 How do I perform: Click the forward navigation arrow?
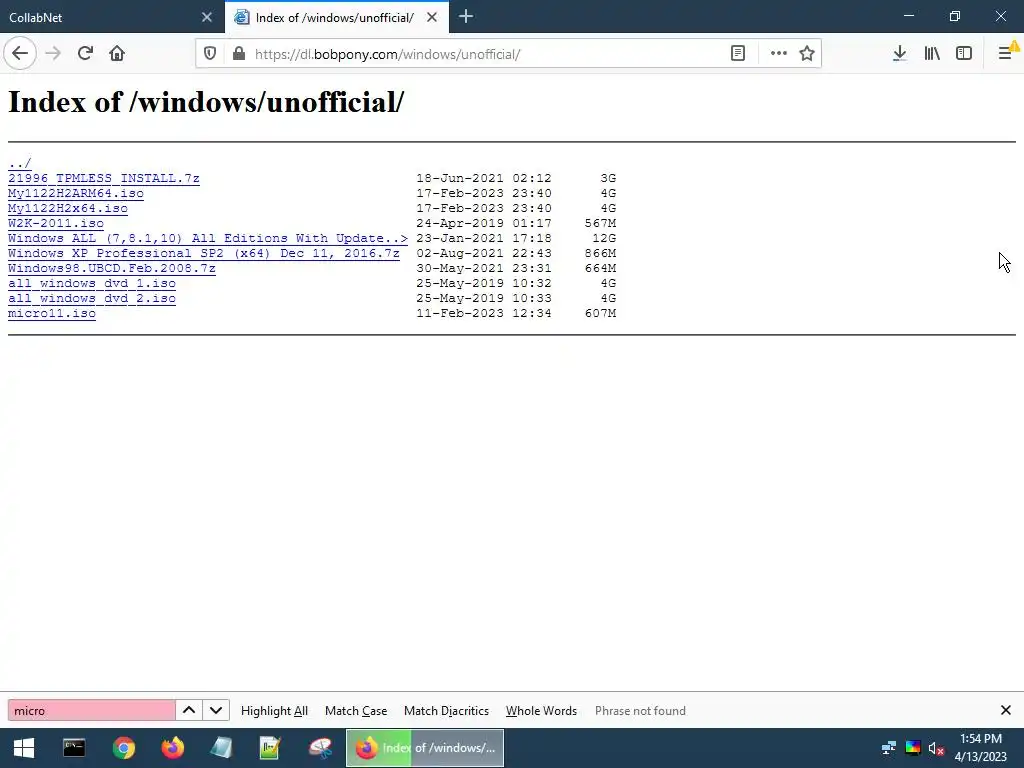pos(53,54)
